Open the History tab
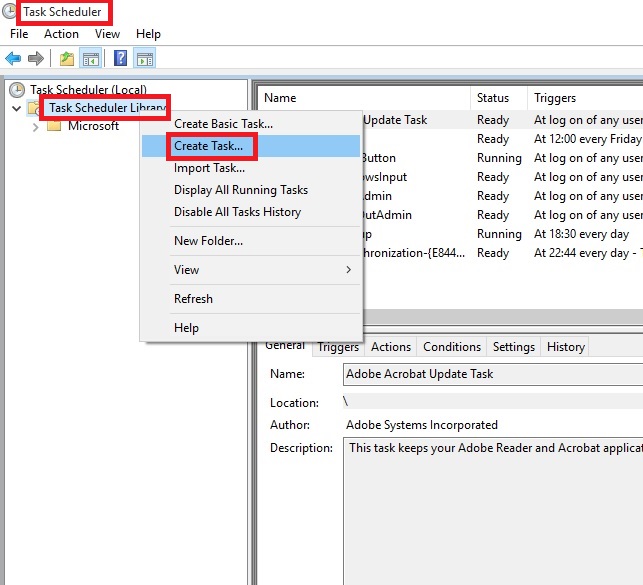643x585 pixels. (565, 347)
